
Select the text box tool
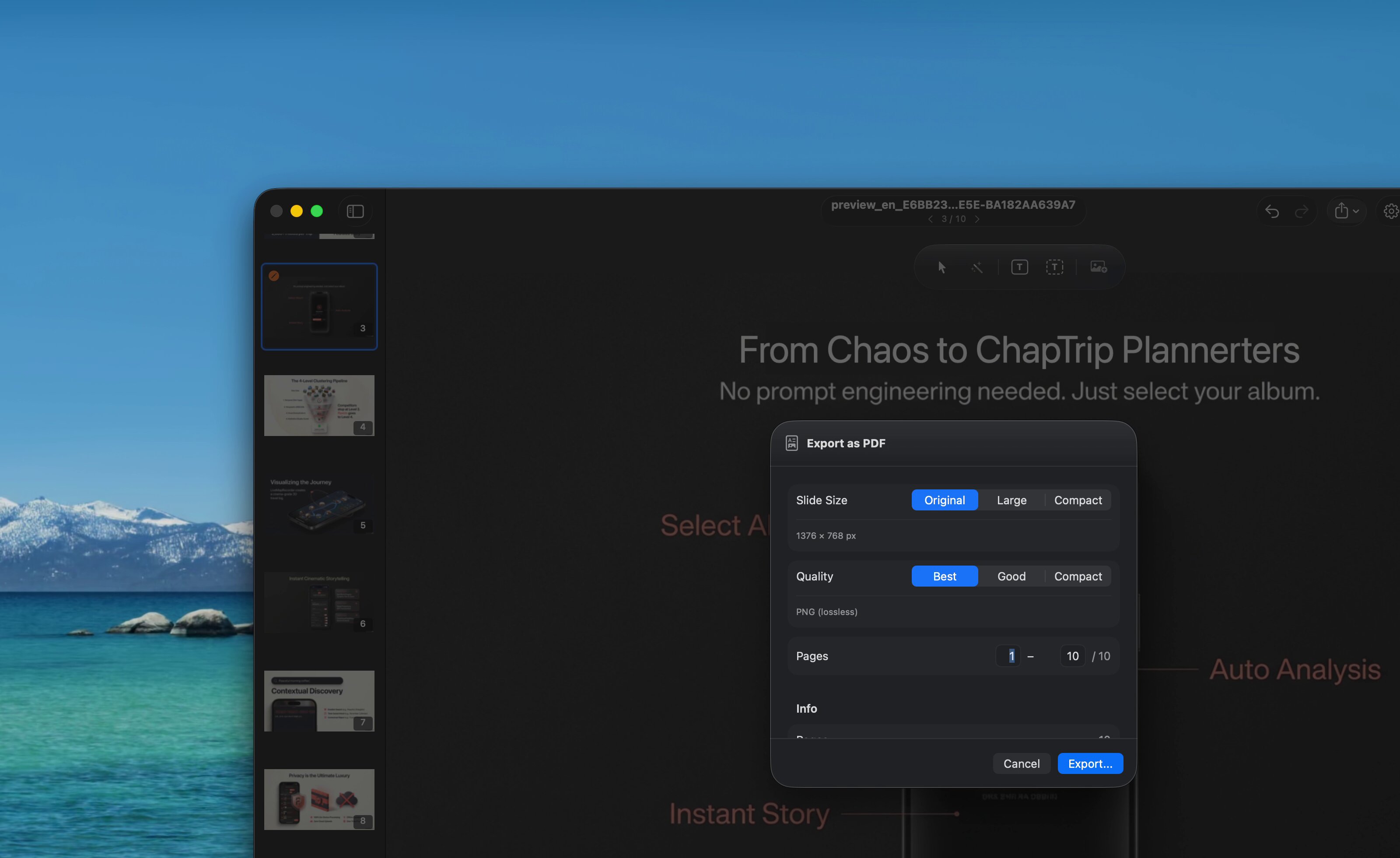click(x=1019, y=267)
